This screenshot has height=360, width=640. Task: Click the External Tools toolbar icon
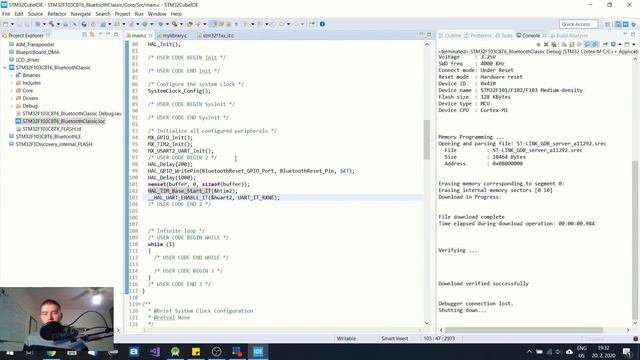pos(174,24)
